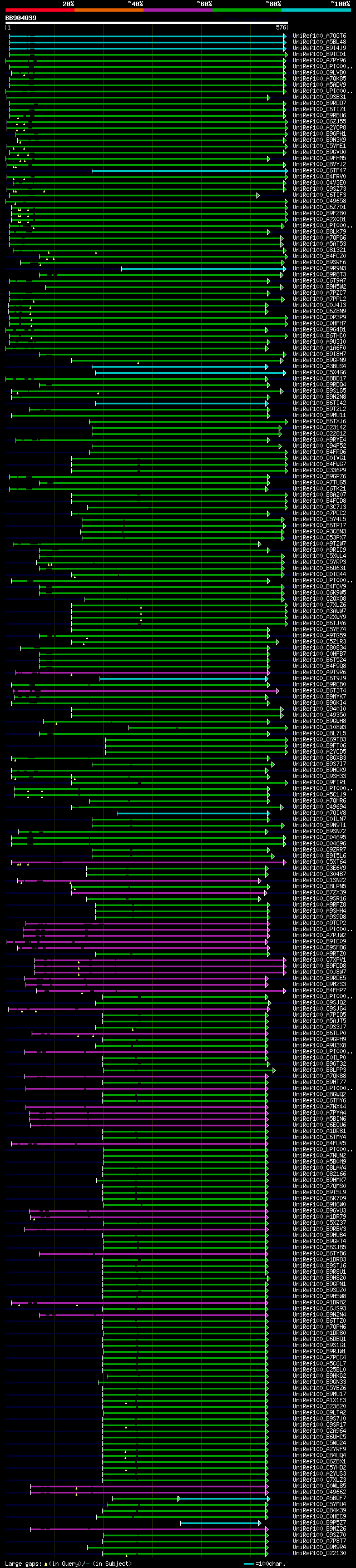
Task: Click the purple alignment bar of UniRef100_C5XT64
Action: (149, 863)
